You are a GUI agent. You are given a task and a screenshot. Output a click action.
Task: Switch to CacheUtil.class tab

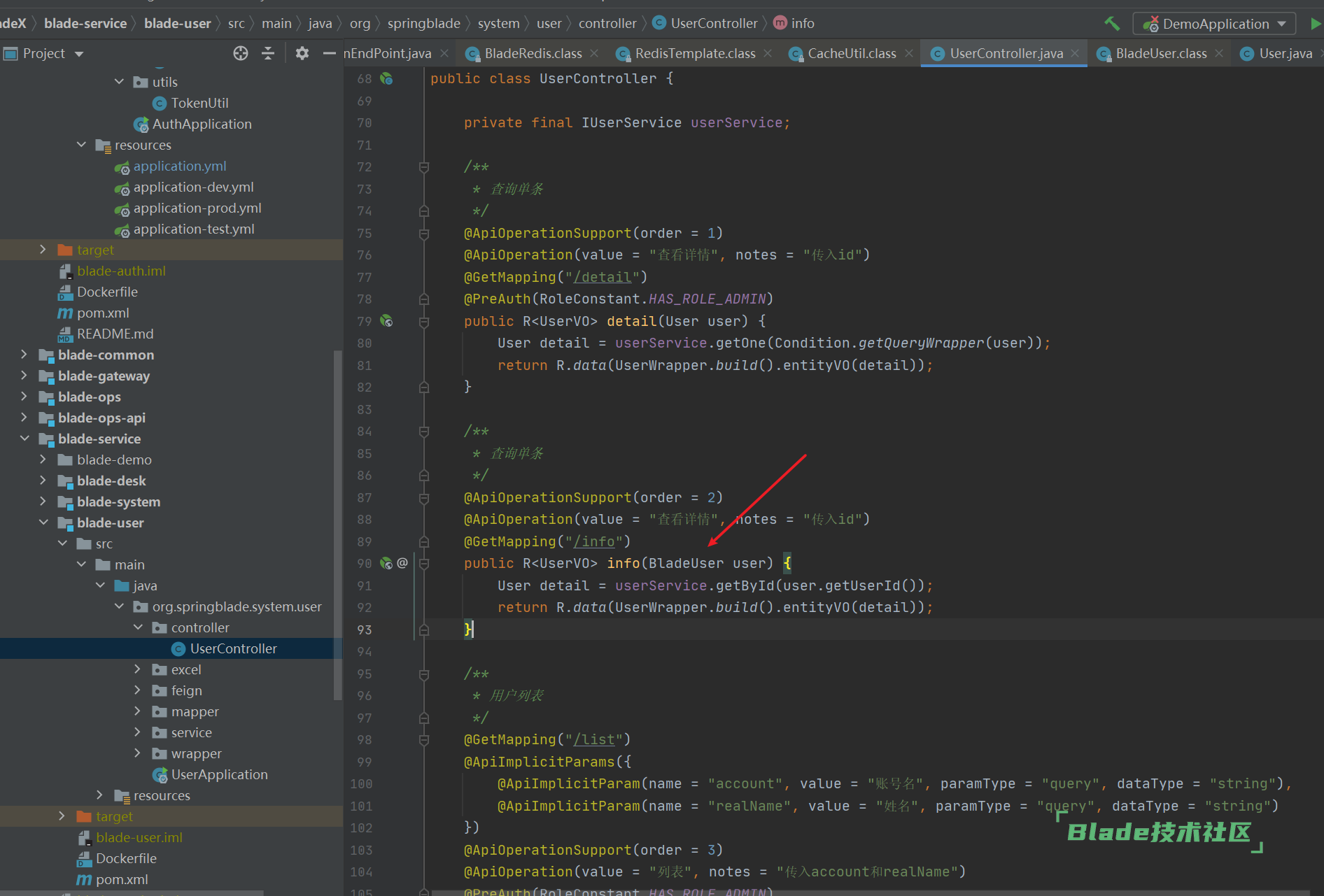tap(852, 53)
